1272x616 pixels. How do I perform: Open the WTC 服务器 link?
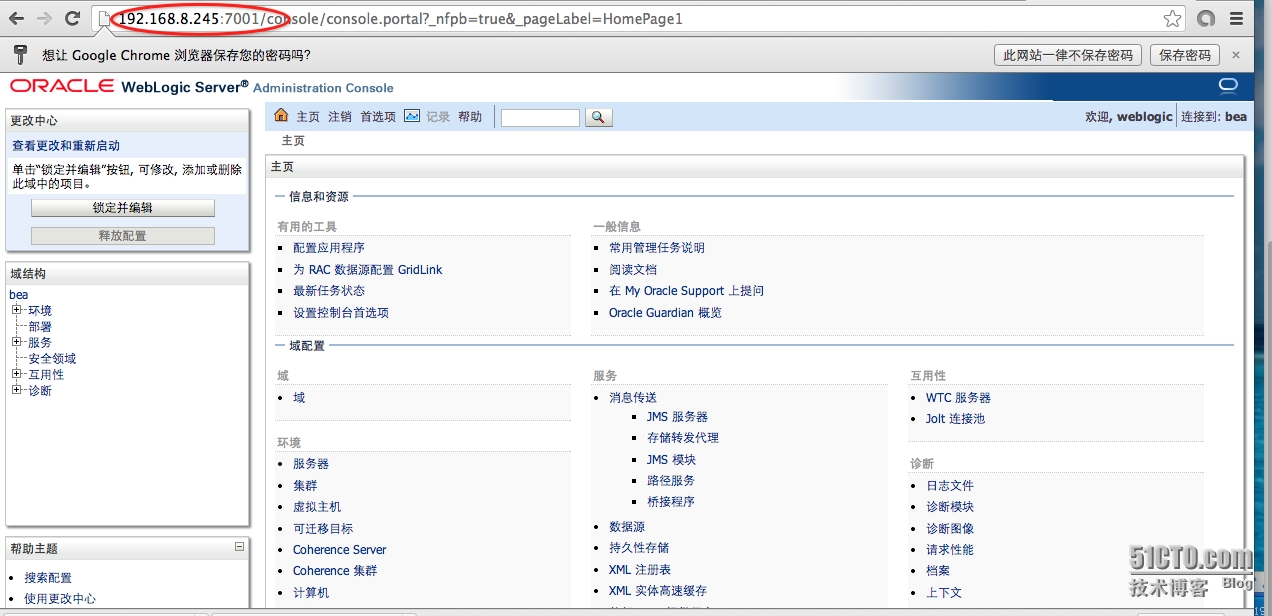pos(958,398)
